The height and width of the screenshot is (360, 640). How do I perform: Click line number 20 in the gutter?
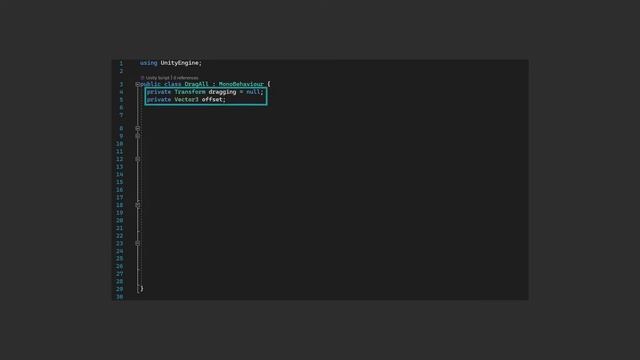pyautogui.click(x=120, y=220)
